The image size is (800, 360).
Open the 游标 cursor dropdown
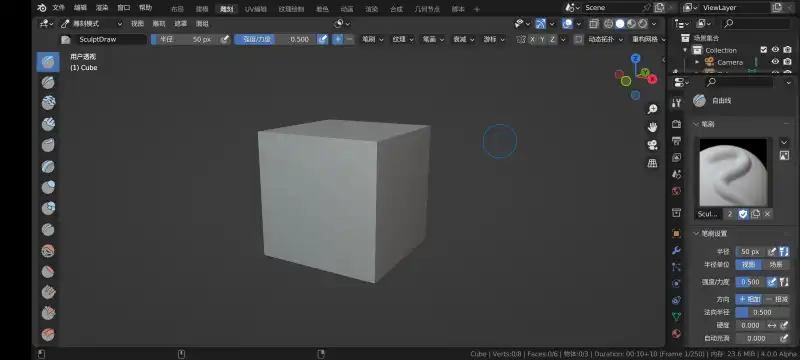494,39
